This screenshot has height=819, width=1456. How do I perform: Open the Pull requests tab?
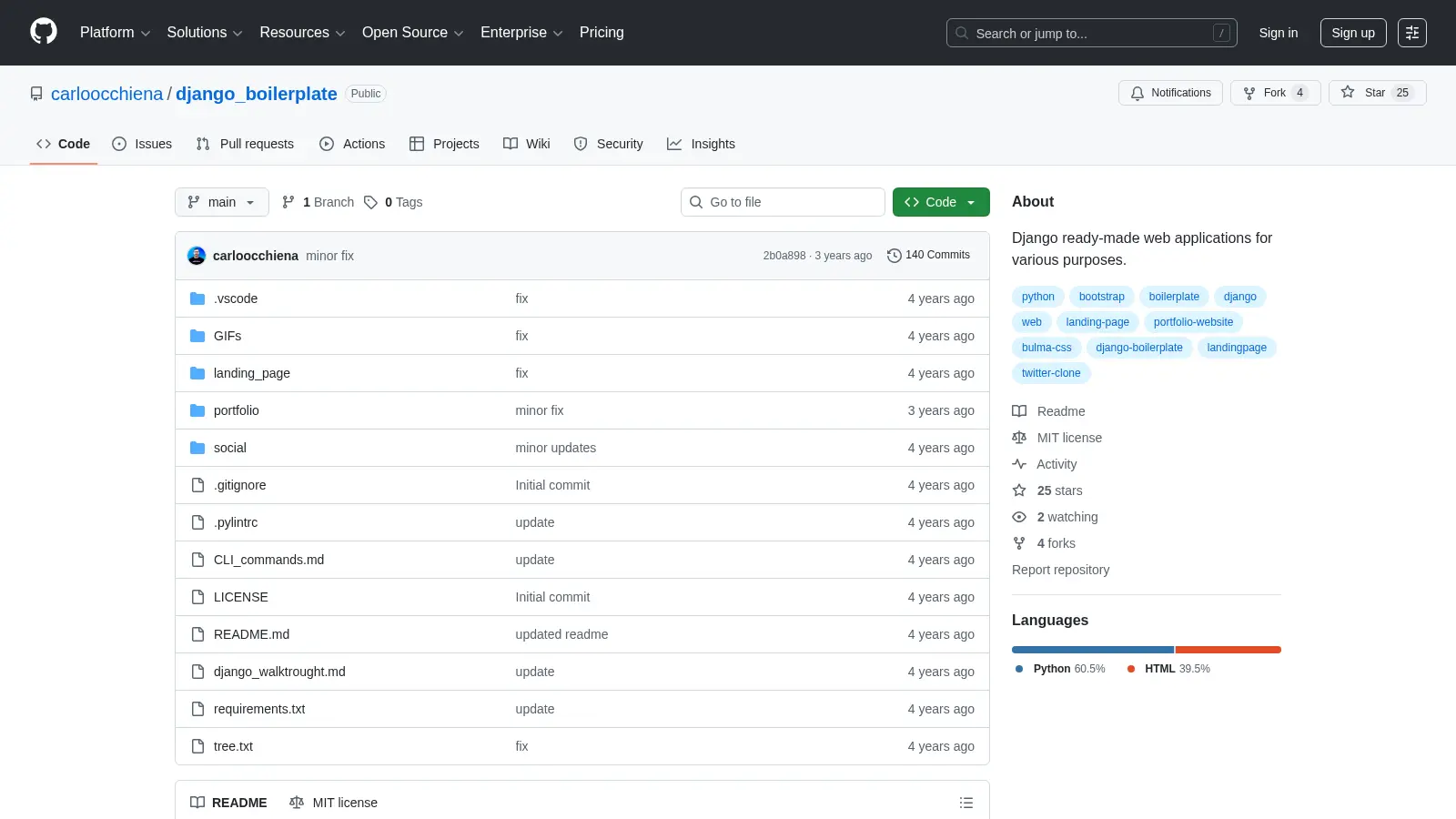click(x=245, y=144)
